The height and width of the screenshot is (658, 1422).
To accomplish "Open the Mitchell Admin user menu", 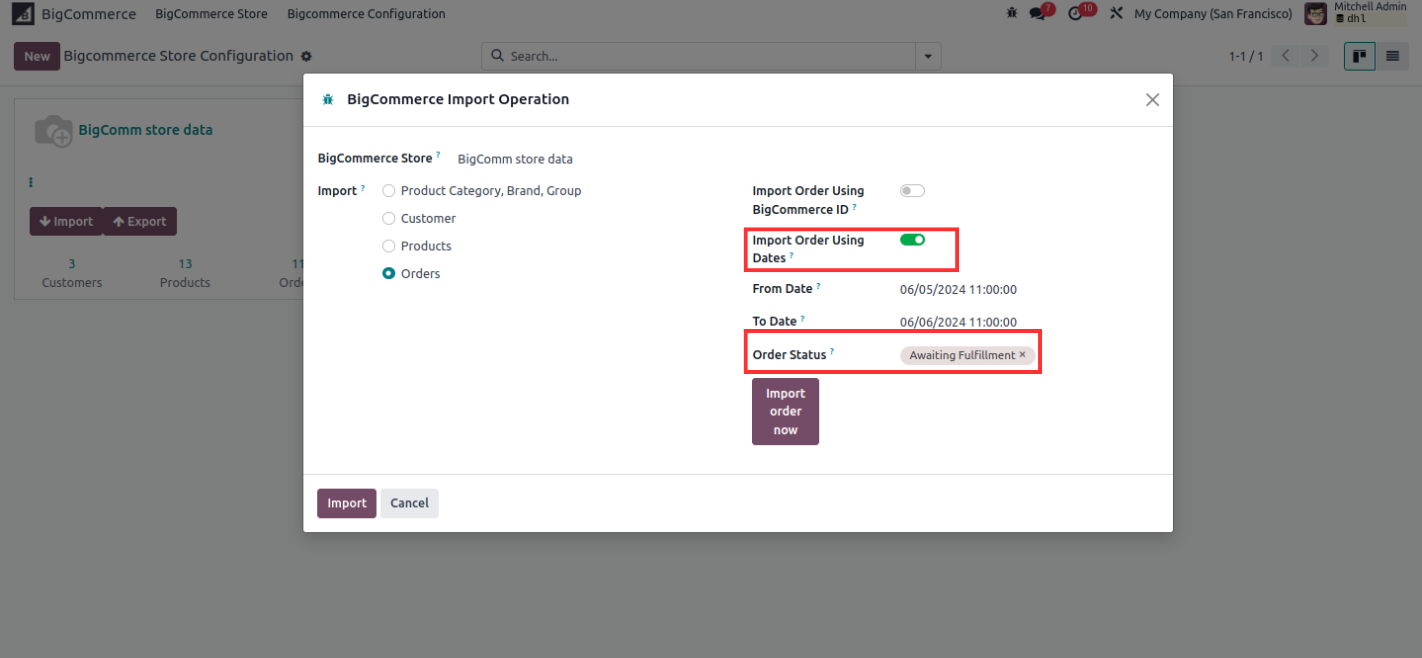I will click(x=1356, y=13).
